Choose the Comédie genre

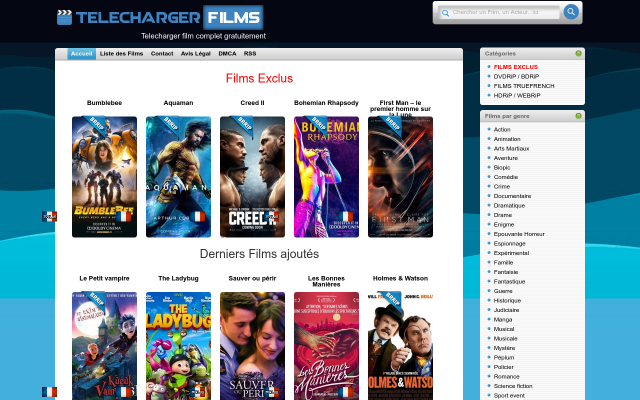(x=506, y=177)
